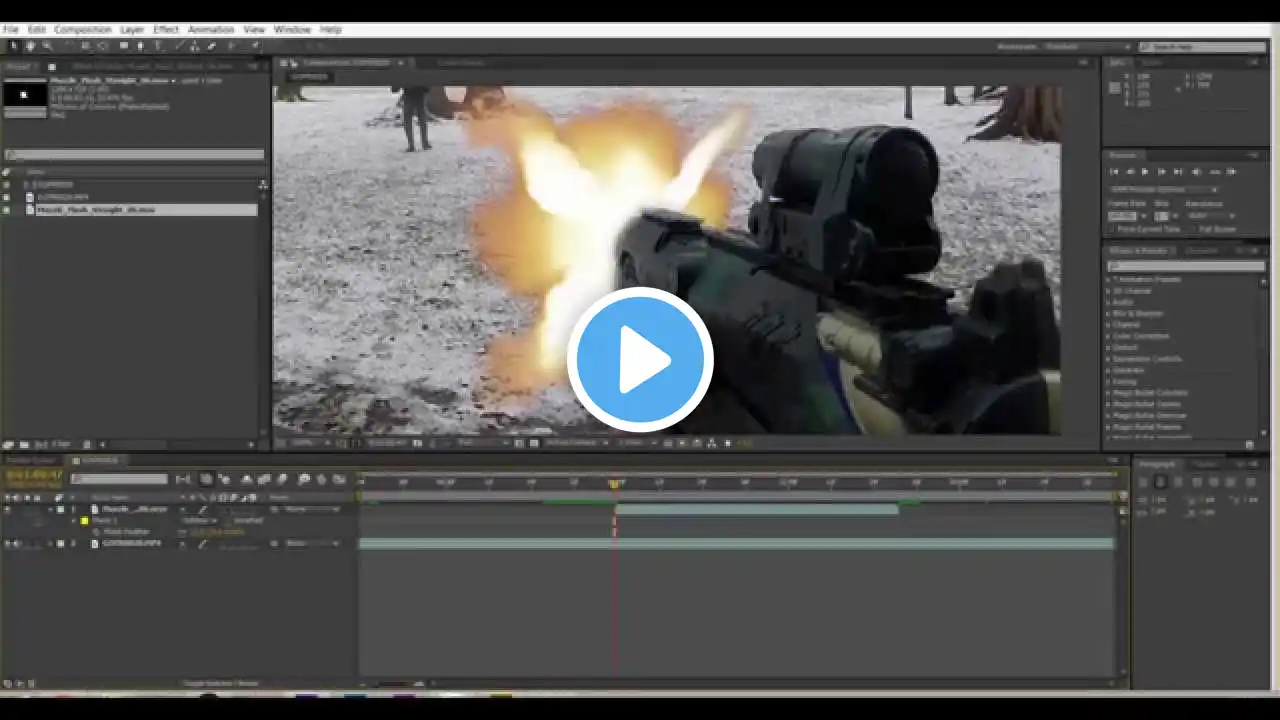
Task: Expand the Blur & Sharpen effects category
Action: click(1137, 313)
